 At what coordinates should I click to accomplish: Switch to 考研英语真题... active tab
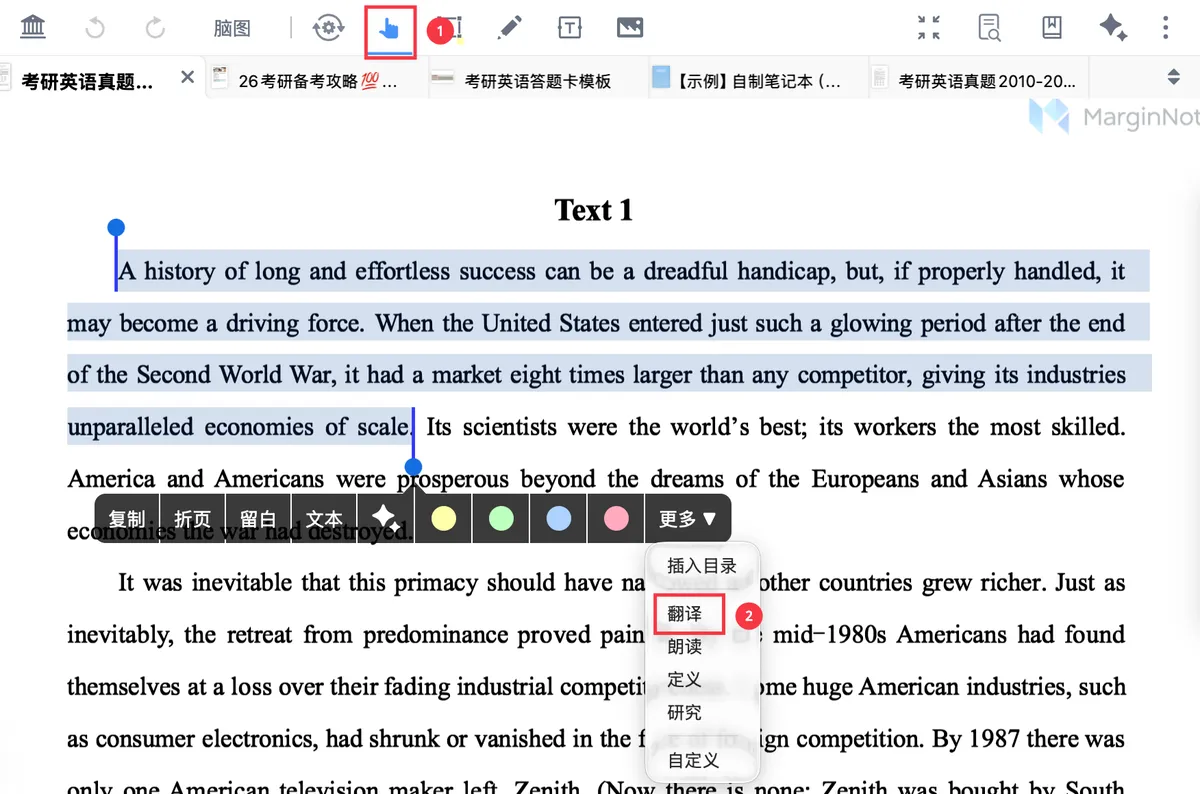pos(88,81)
